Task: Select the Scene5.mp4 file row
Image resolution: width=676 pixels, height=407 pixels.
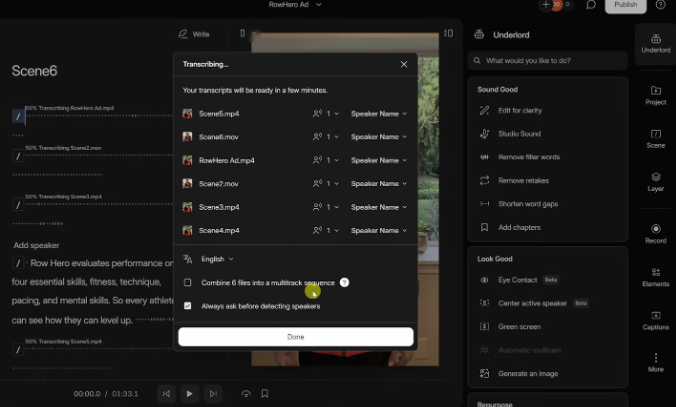Action: tap(296, 114)
